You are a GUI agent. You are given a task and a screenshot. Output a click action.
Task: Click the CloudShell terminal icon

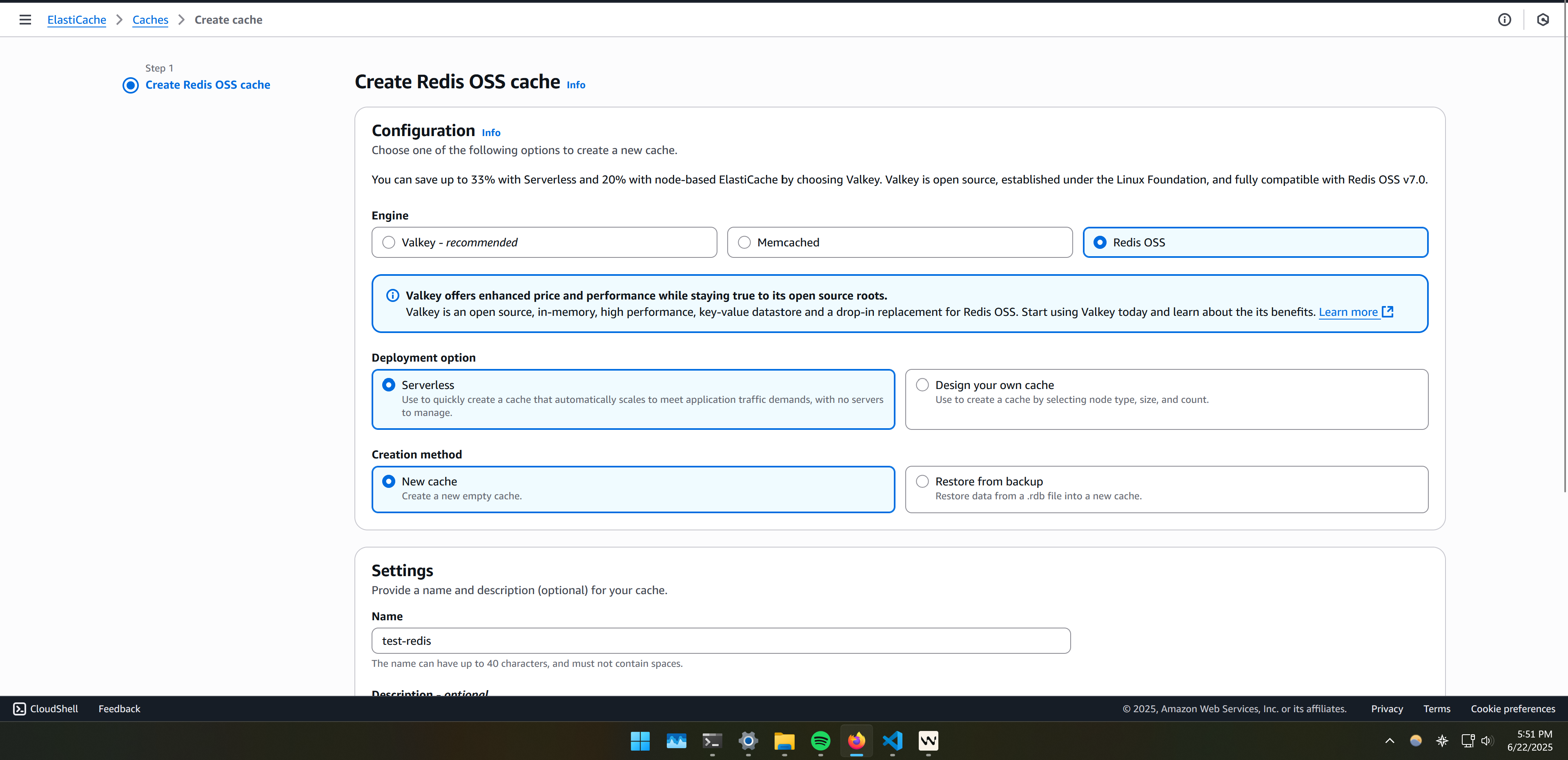click(x=20, y=708)
